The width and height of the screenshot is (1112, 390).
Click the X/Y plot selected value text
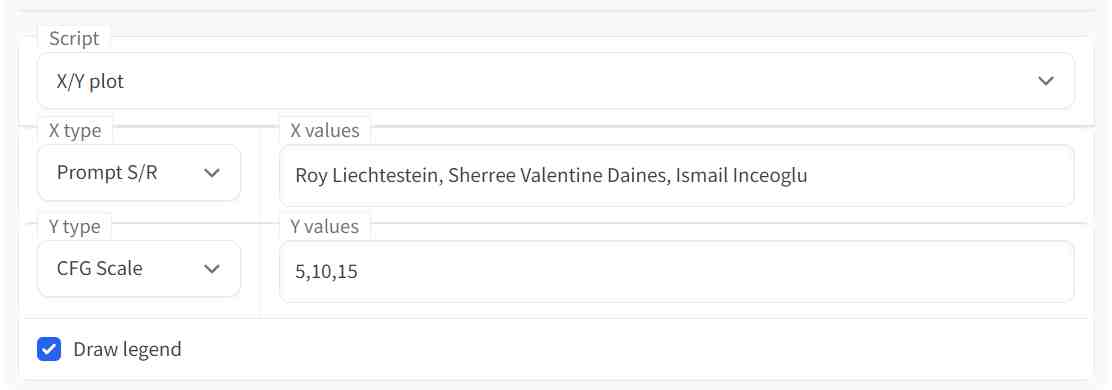(x=90, y=82)
